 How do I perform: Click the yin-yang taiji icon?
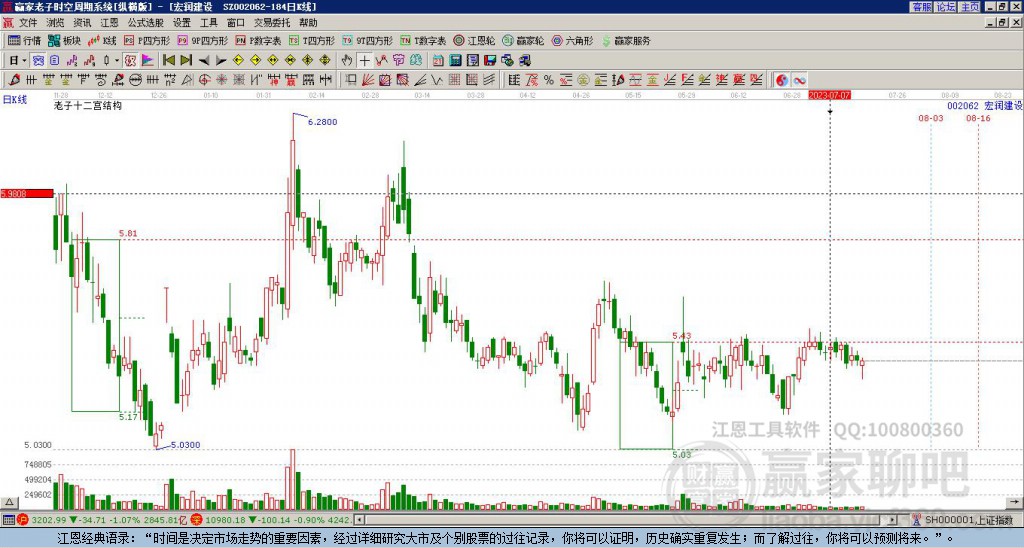click(782, 79)
